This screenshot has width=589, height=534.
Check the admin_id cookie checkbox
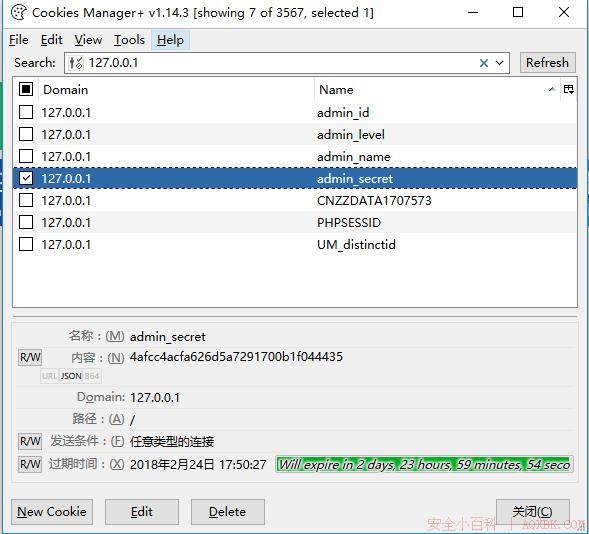(x=26, y=112)
